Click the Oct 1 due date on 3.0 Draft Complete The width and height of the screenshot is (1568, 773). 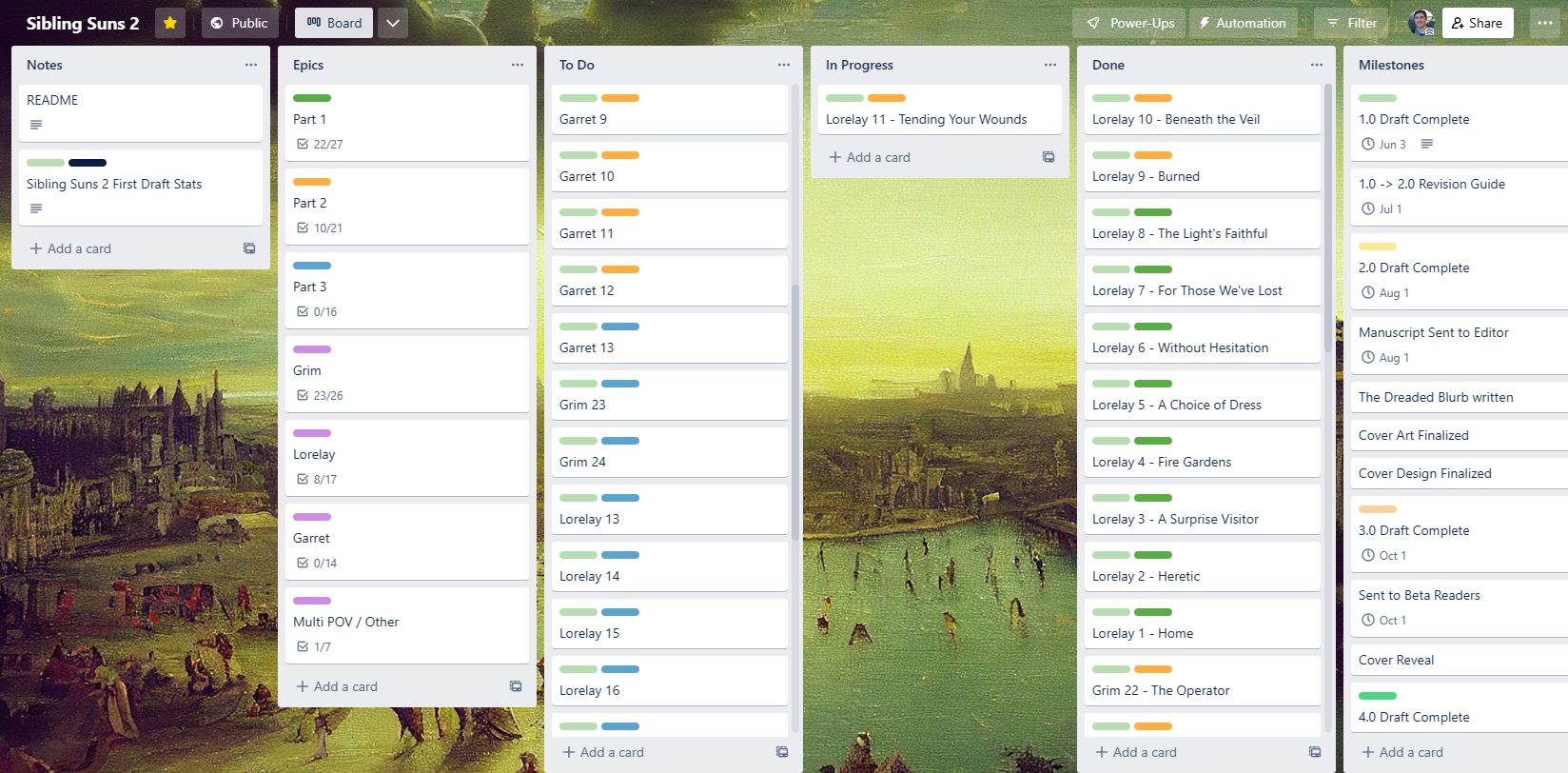pyautogui.click(x=1384, y=556)
